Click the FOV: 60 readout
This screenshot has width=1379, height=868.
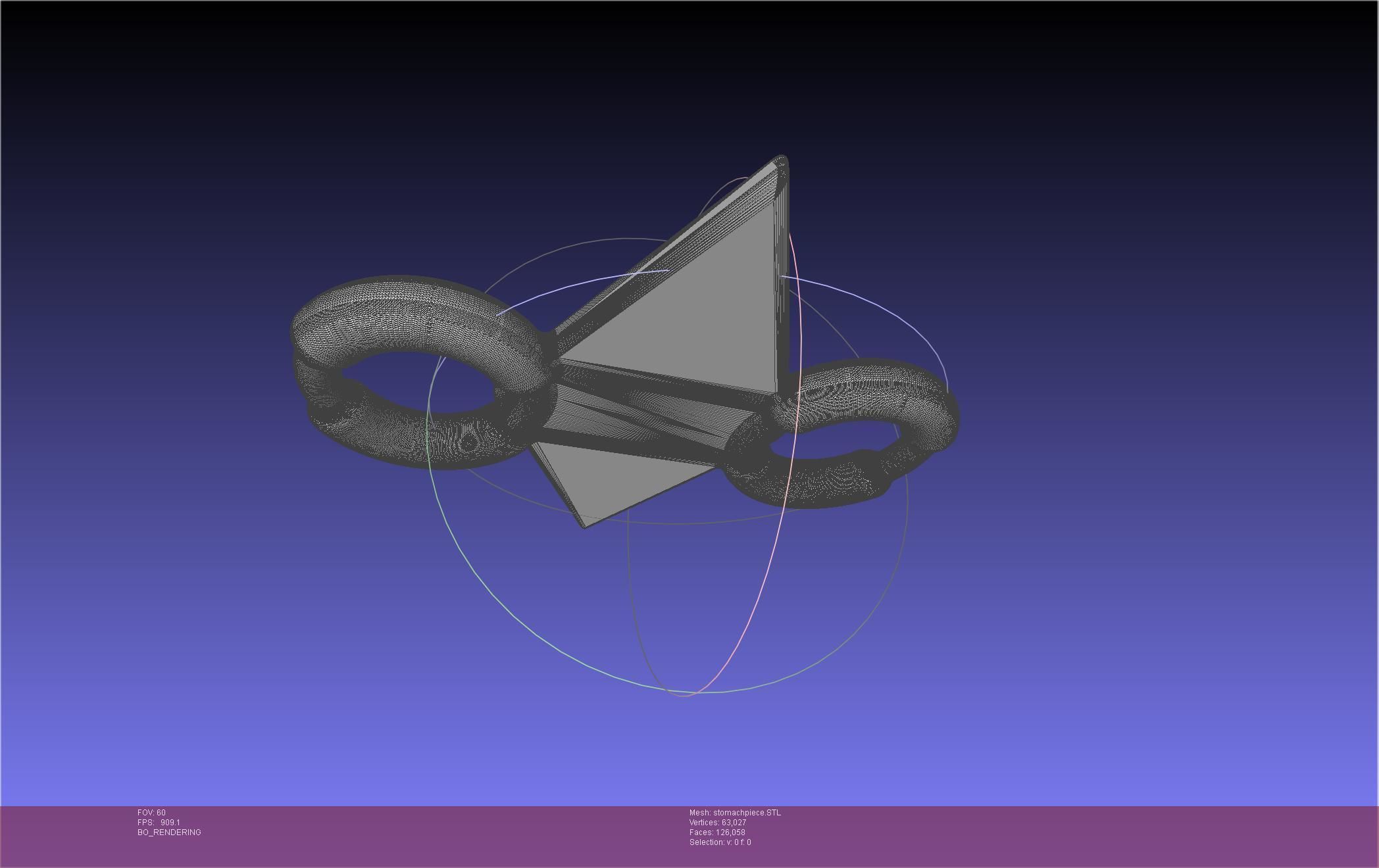pyautogui.click(x=151, y=813)
